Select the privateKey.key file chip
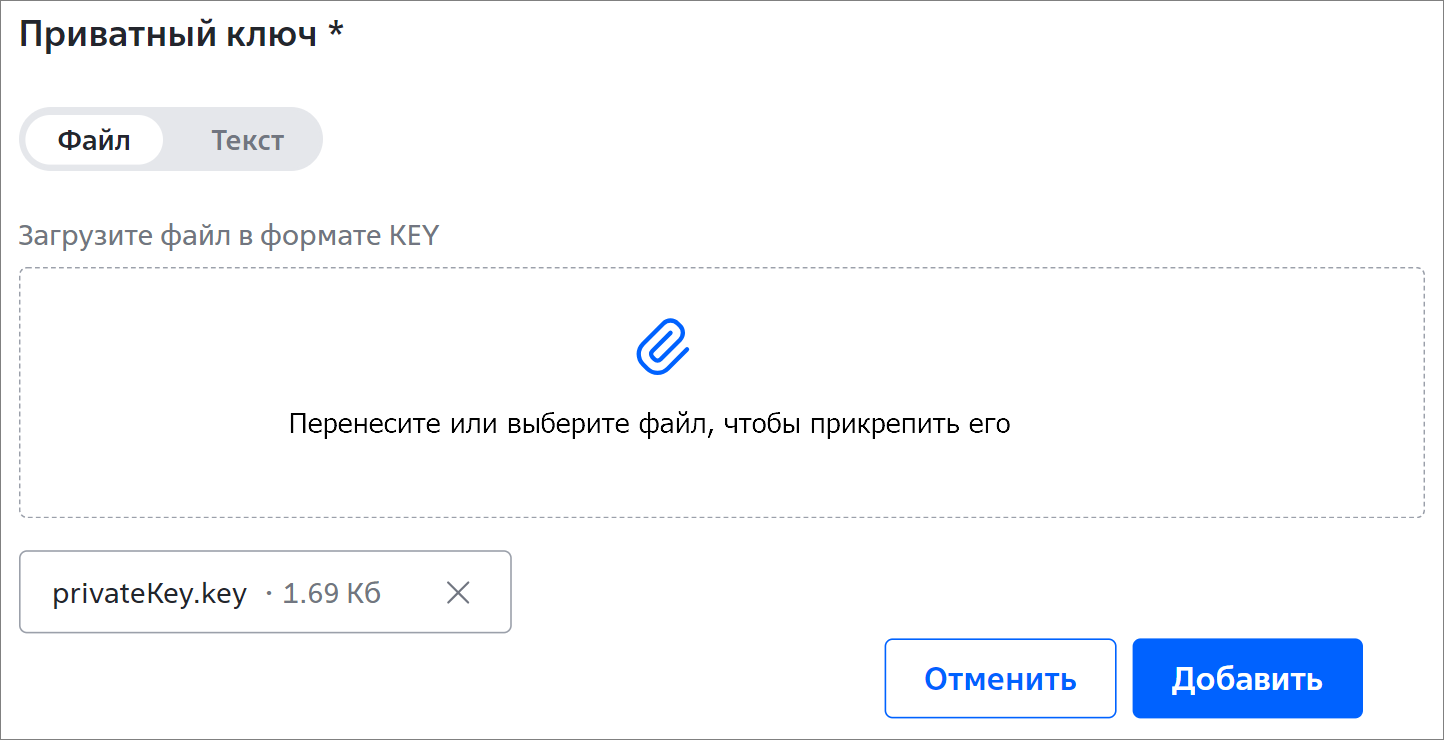1444x740 pixels. click(x=265, y=592)
